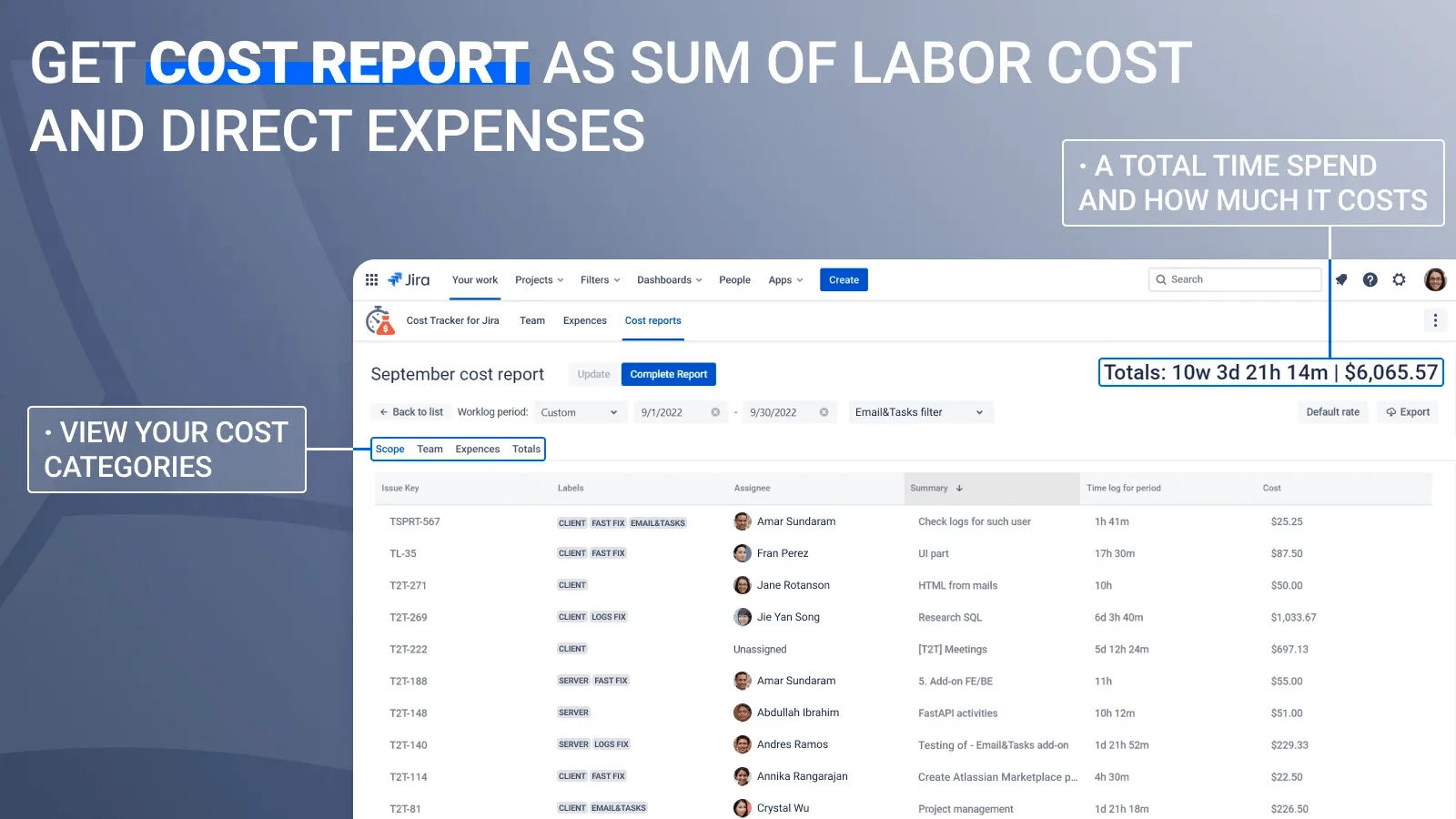This screenshot has width=1456, height=819.
Task: Clear the 9/1/2022 date with the X icon
Action: click(x=714, y=411)
